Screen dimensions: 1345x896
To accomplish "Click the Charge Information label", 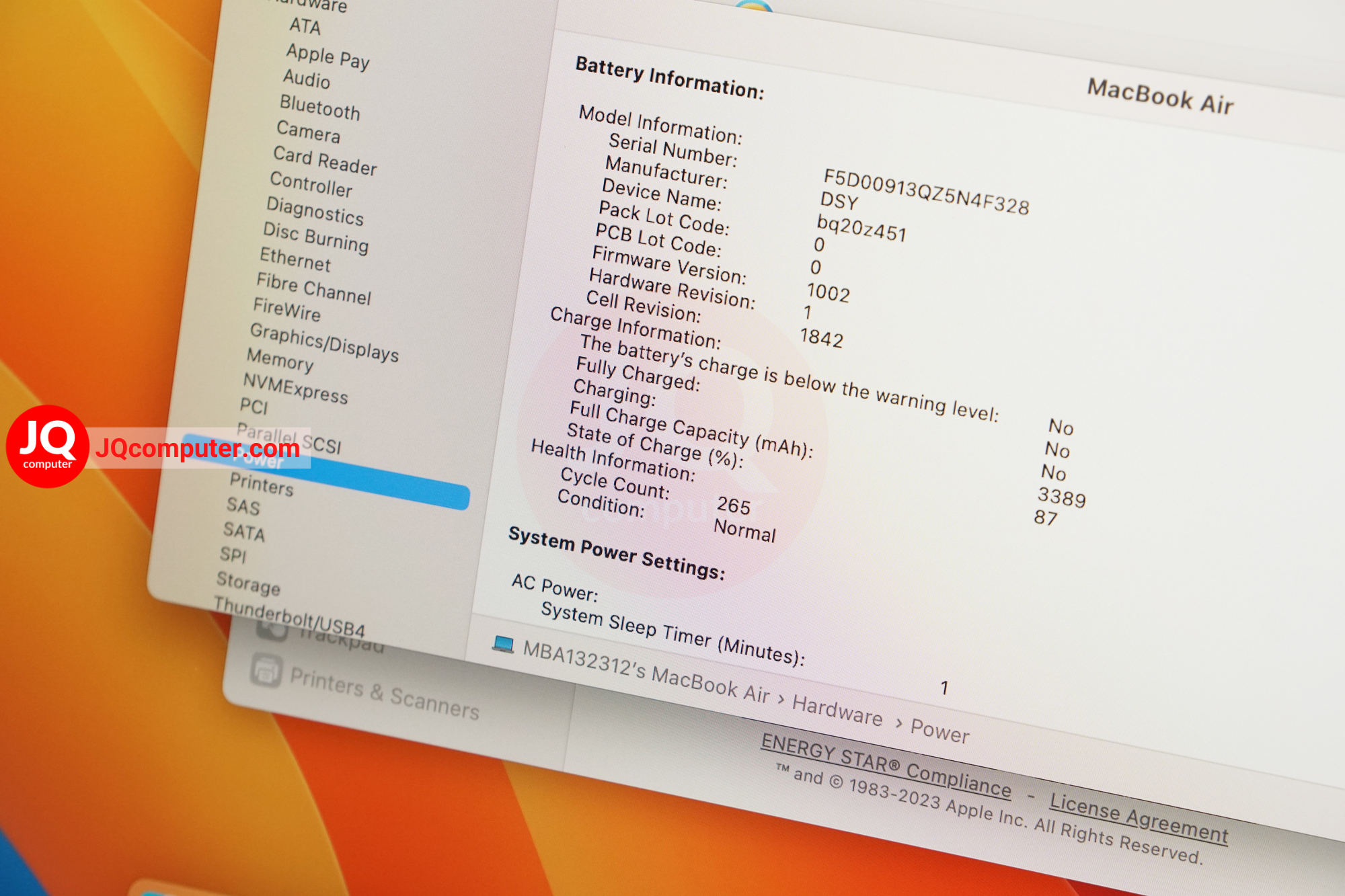I will (x=636, y=328).
